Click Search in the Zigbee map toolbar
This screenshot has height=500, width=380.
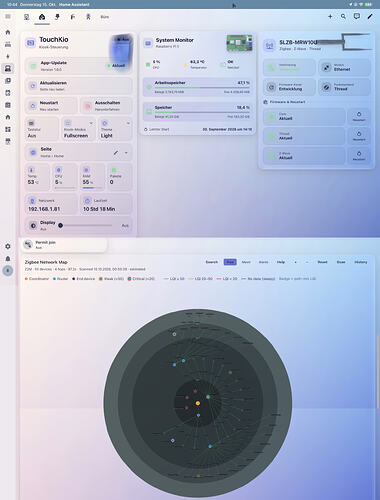(212, 262)
